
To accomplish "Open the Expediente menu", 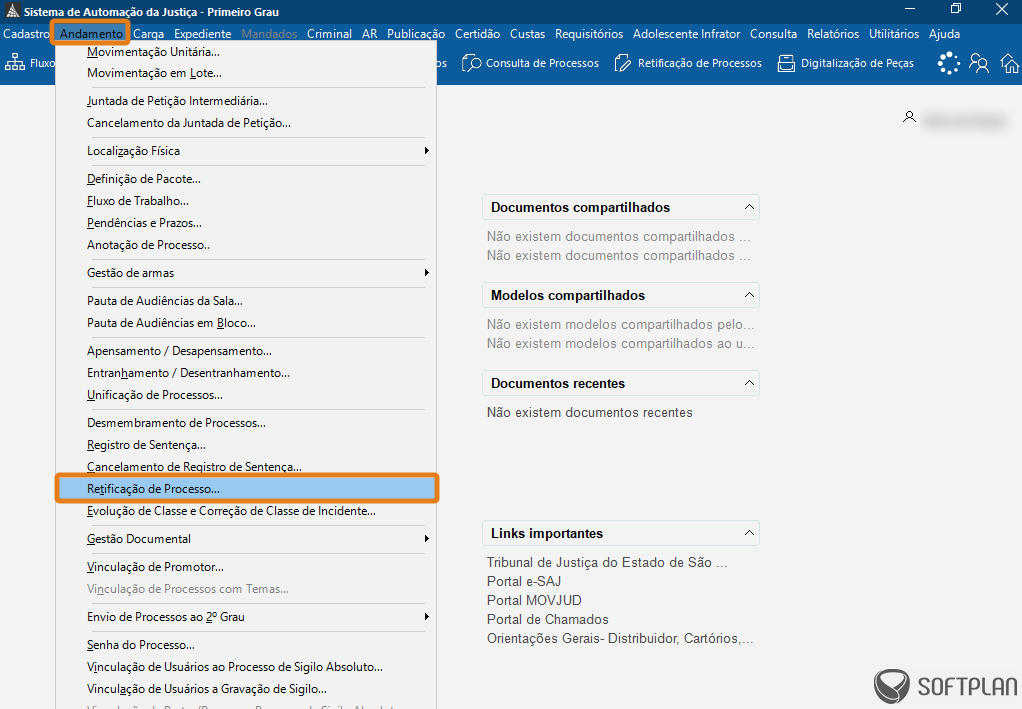I will (x=203, y=34).
